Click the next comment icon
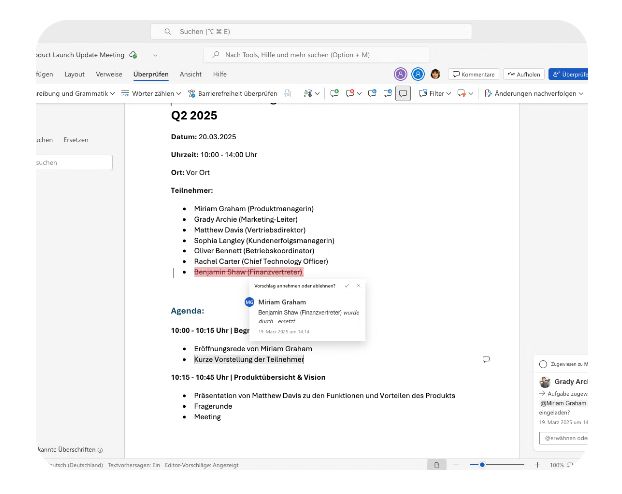 coord(388,93)
